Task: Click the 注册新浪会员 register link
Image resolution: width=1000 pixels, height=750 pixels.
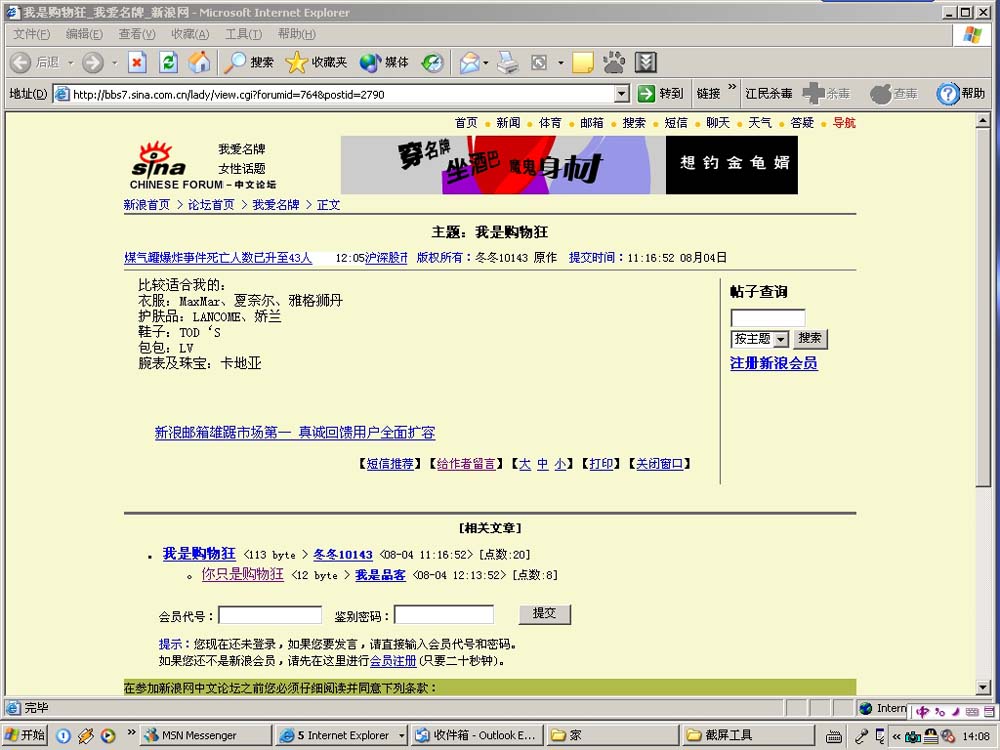Action: [774, 364]
